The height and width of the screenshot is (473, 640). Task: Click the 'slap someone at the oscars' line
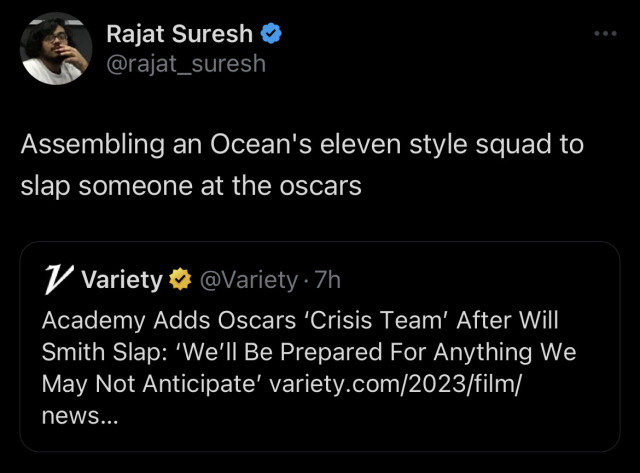pyautogui.click(x=191, y=186)
